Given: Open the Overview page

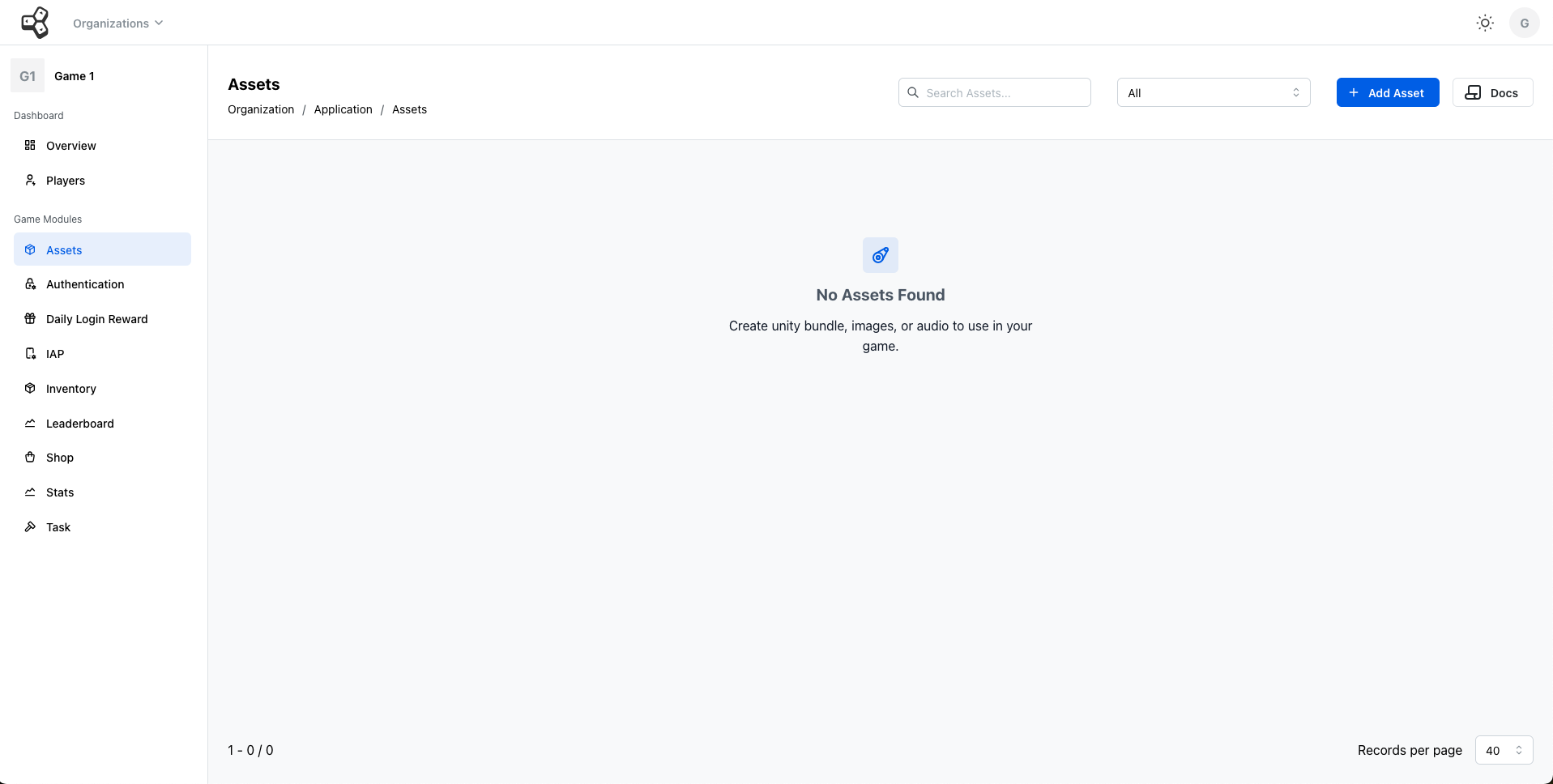Looking at the screenshot, I should 102,146.
